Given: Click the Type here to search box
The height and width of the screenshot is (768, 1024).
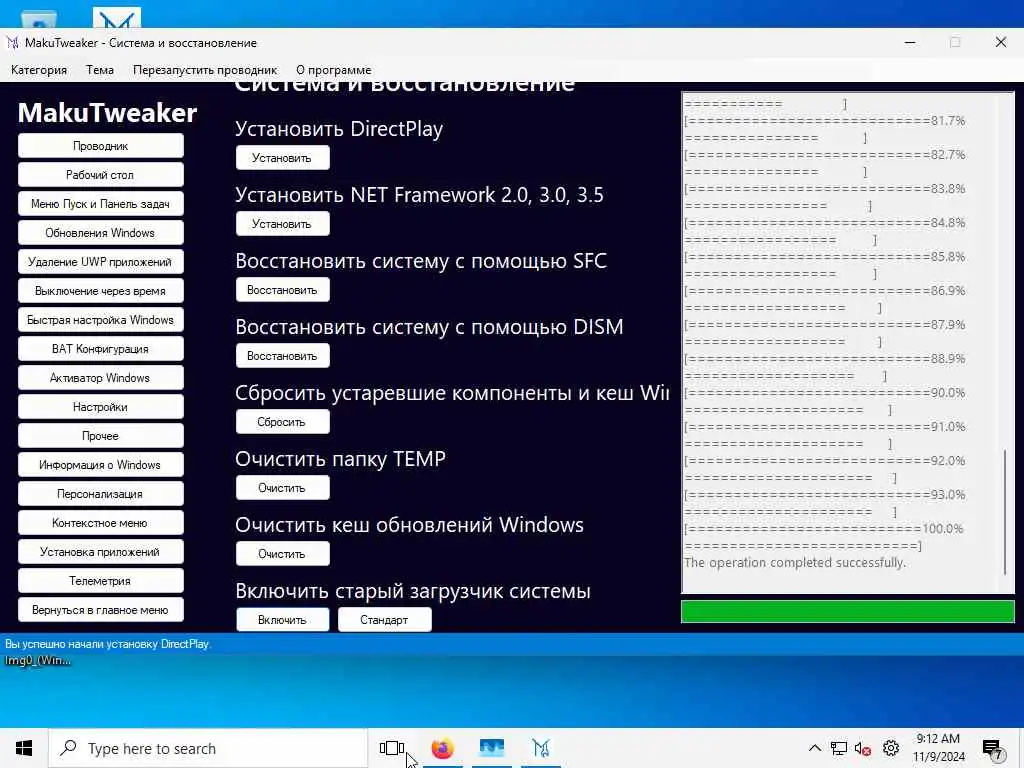Looking at the screenshot, I should [208, 748].
